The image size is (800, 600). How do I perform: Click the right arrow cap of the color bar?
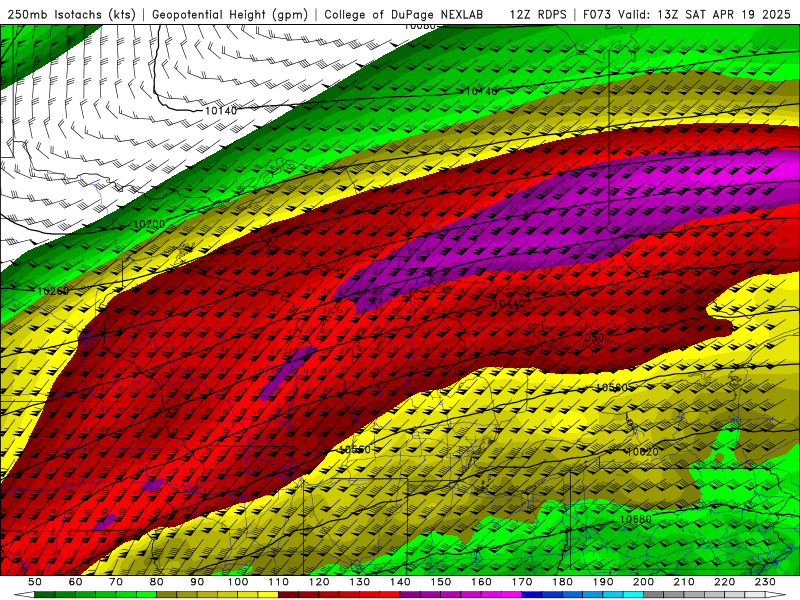pos(776,595)
